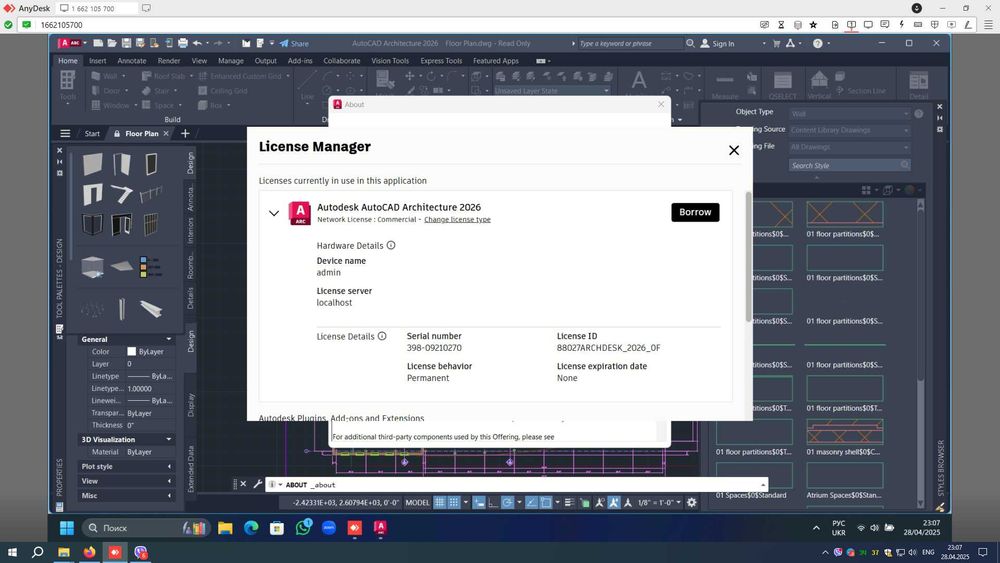1000x563 pixels.
Task: Select the first wall tool in Tool Palettes
Action: (92, 164)
